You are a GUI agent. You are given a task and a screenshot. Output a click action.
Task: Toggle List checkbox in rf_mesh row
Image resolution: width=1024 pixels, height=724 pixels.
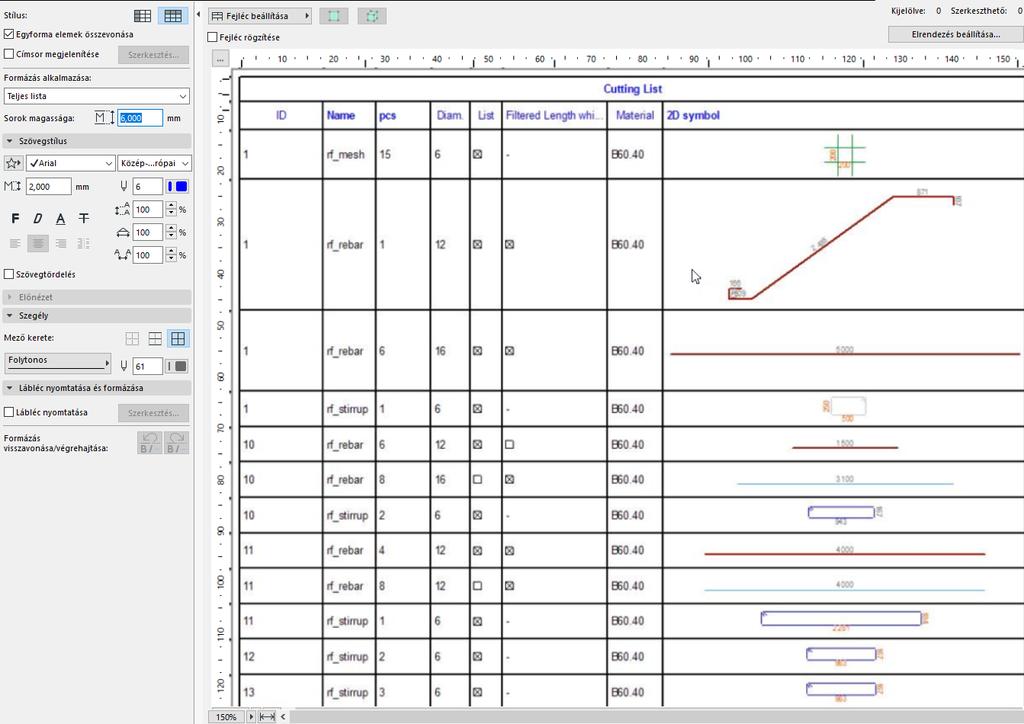click(477, 155)
